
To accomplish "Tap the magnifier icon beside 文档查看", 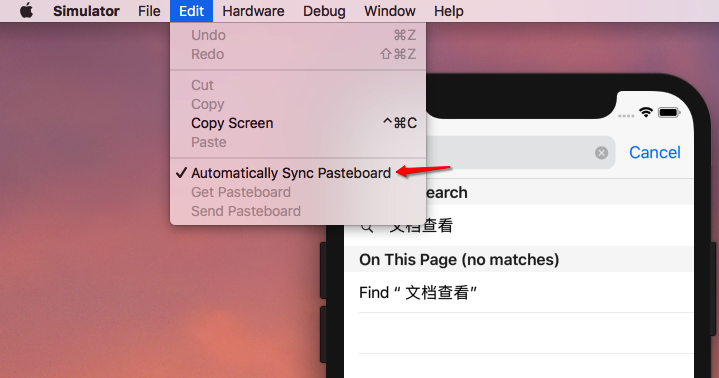I will pyautogui.click(x=366, y=226).
